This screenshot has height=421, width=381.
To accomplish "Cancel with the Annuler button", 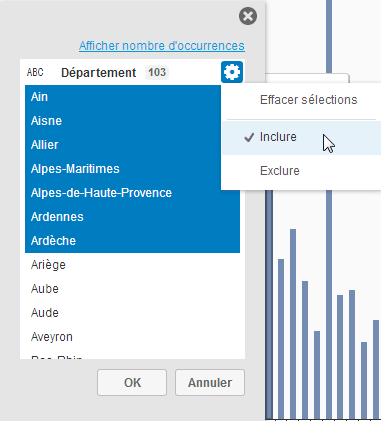I will pos(210,382).
